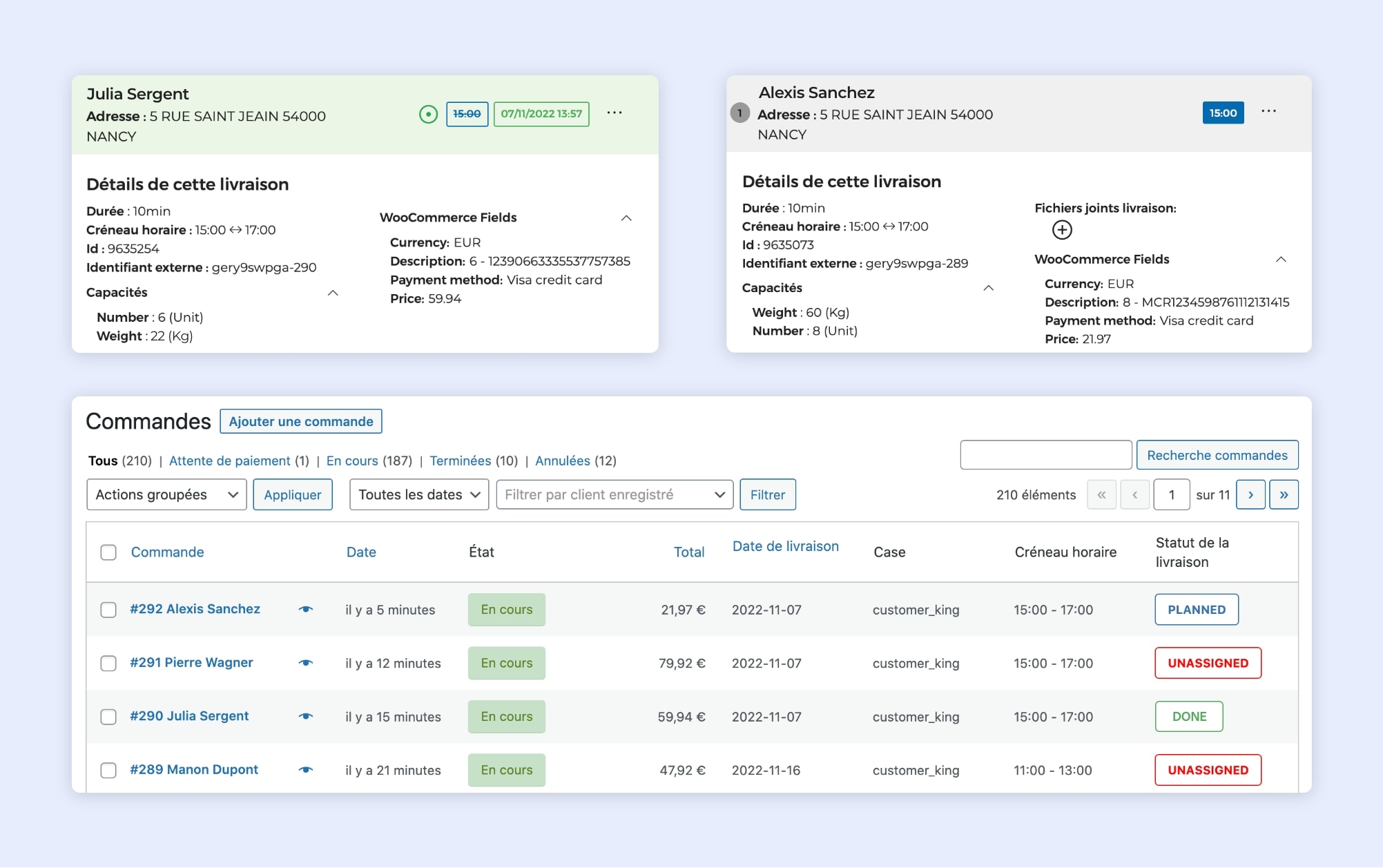The height and width of the screenshot is (868, 1383).
Task: Click green status circle on Julia Sergent card
Action: (428, 114)
